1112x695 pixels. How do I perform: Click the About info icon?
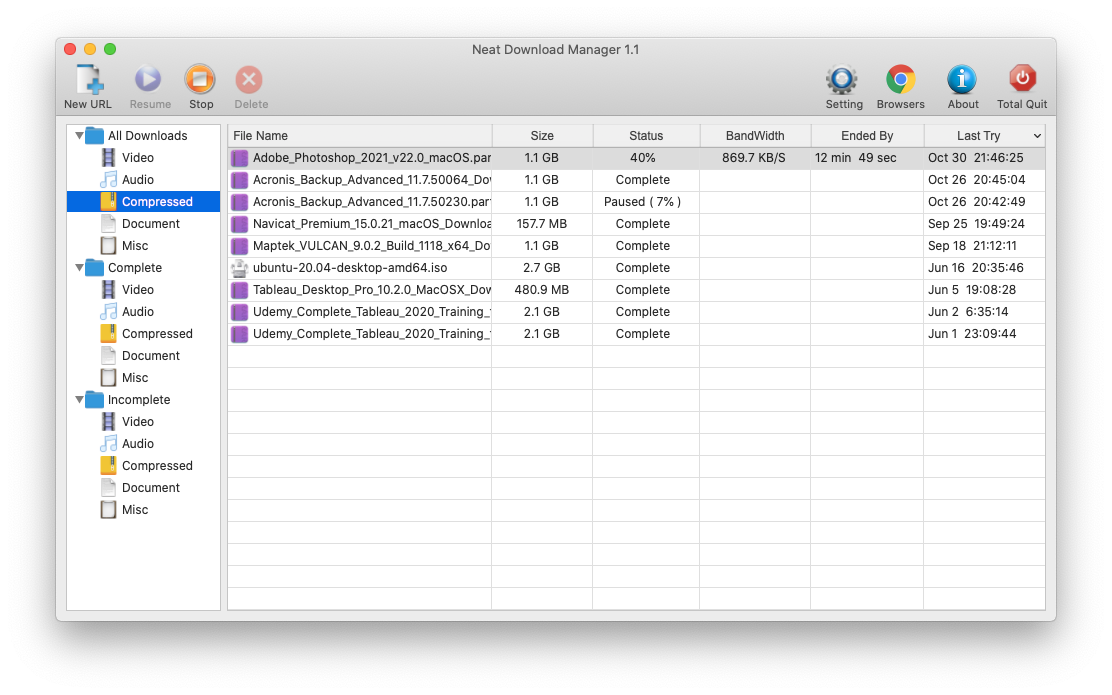(962, 80)
